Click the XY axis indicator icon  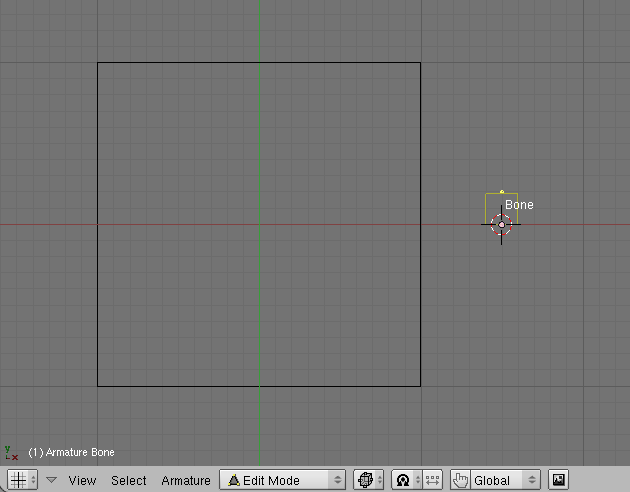pos(11,453)
